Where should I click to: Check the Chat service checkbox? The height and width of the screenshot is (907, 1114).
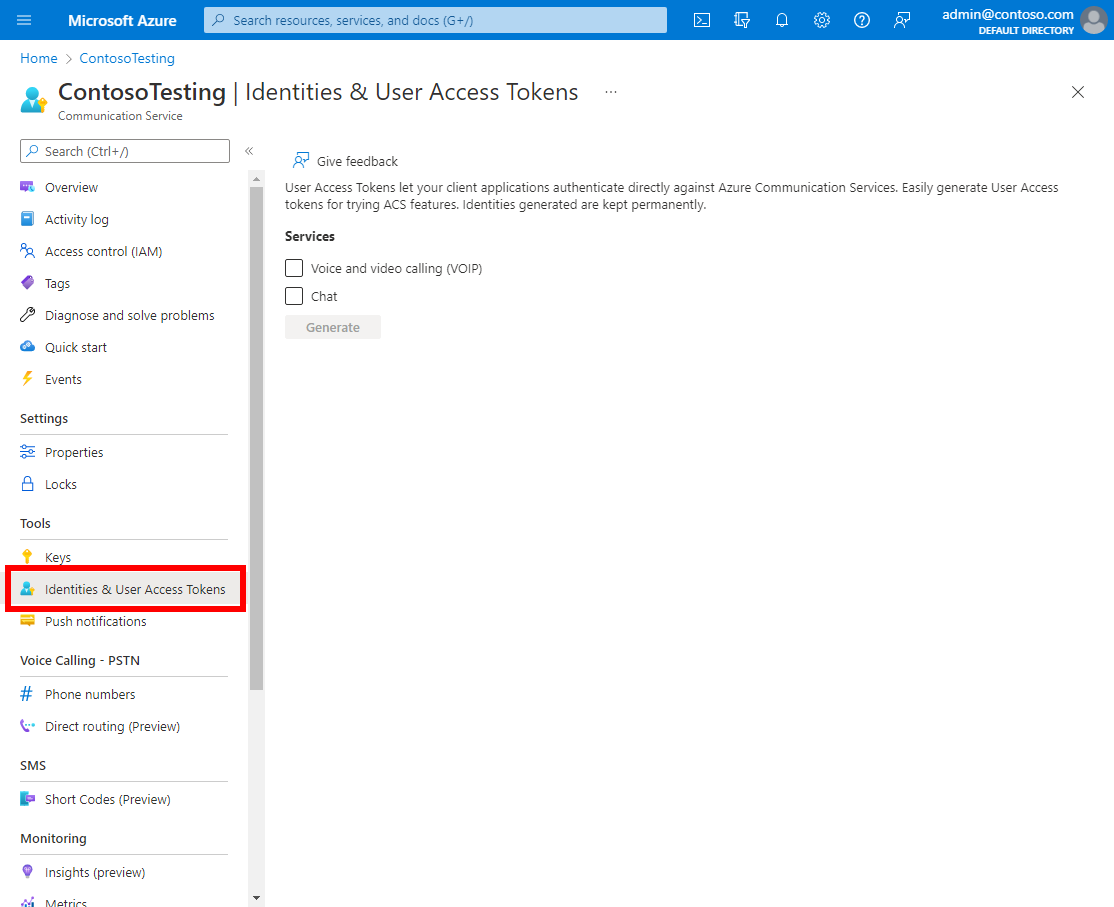click(x=294, y=296)
